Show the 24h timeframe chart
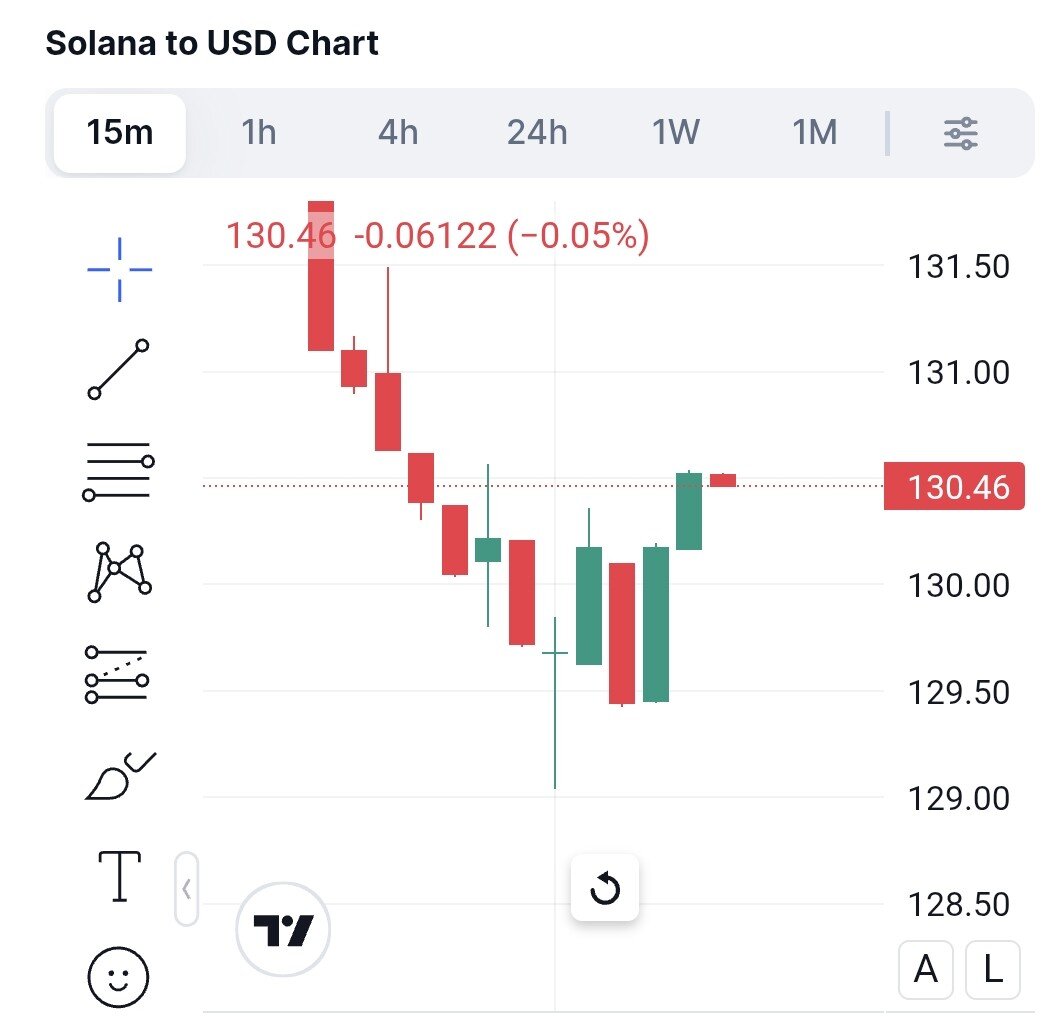The height and width of the screenshot is (1017, 1051). [x=537, y=133]
